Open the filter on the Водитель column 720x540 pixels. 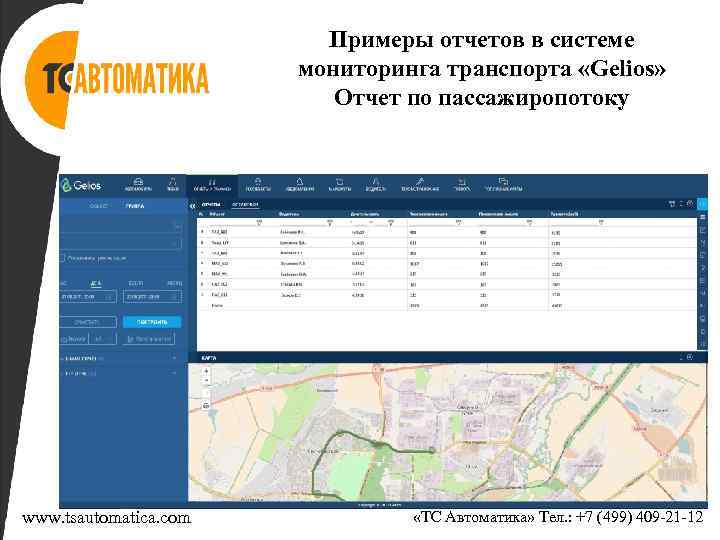coord(330,223)
